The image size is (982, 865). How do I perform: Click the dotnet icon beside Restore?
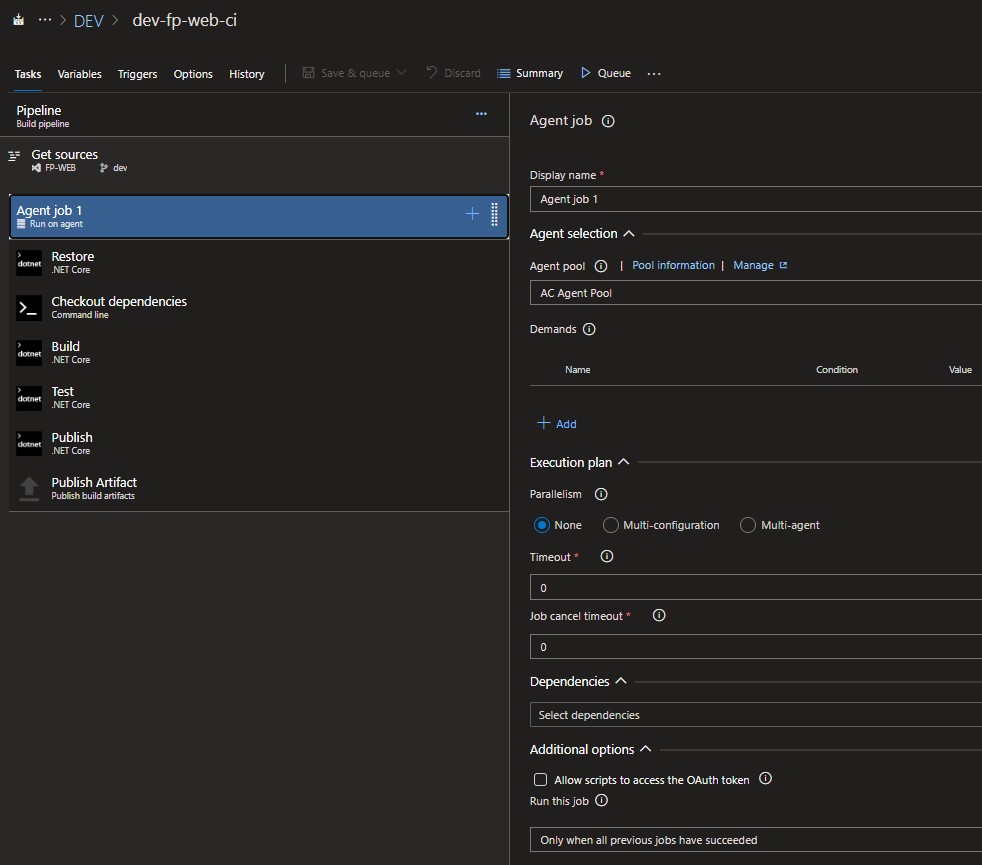click(x=29, y=263)
